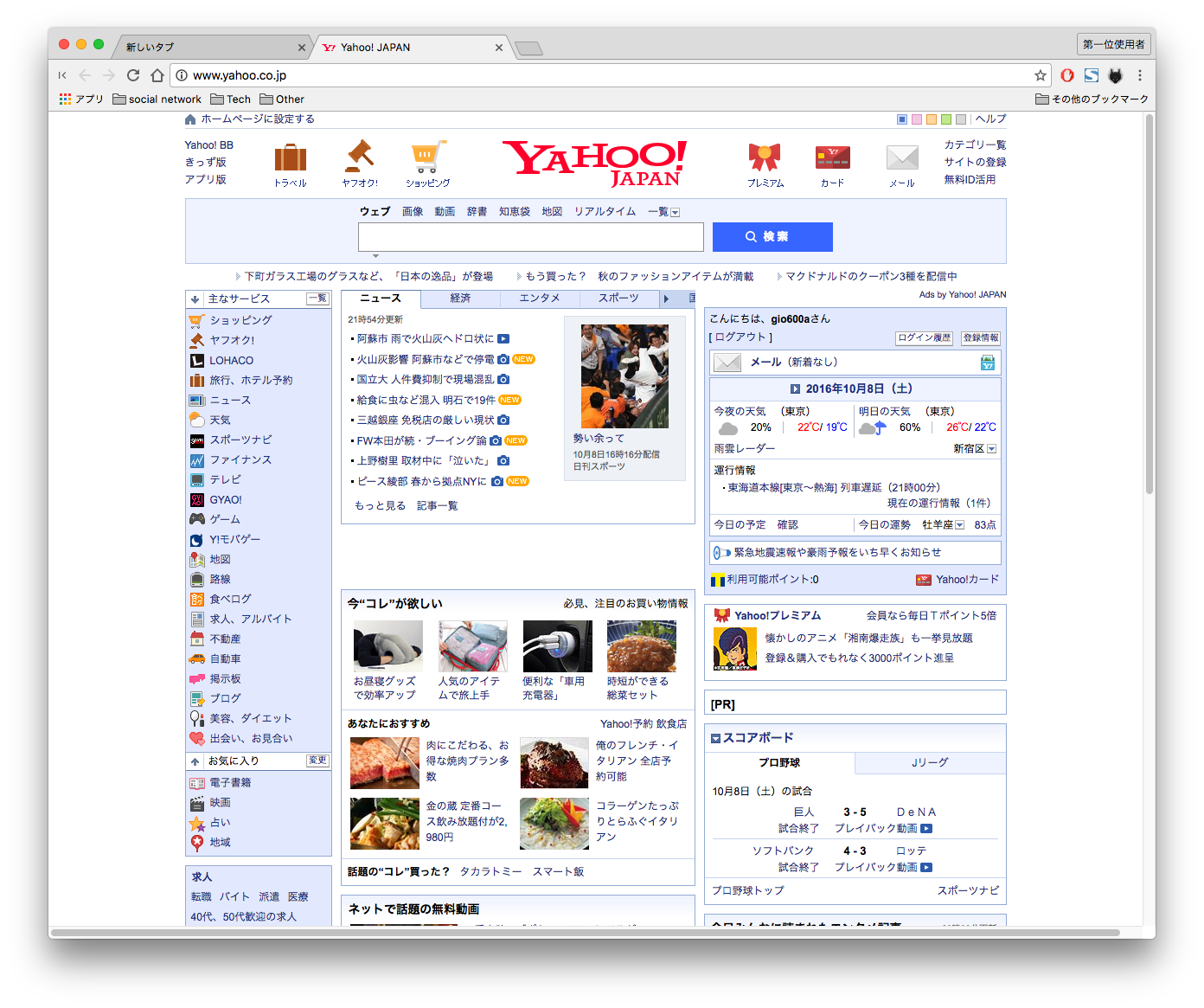Collapse the 主なサービス section arrow
Viewport: 1204px width, 1008px height.
(x=195, y=299)
